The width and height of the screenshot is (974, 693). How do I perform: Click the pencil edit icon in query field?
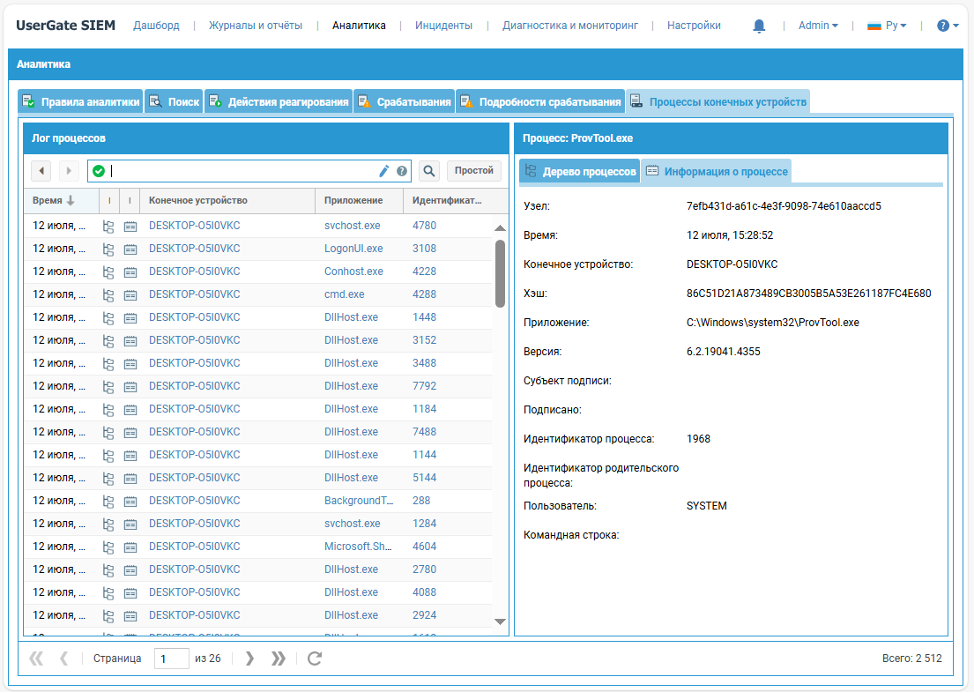click(x=383, y=171)
